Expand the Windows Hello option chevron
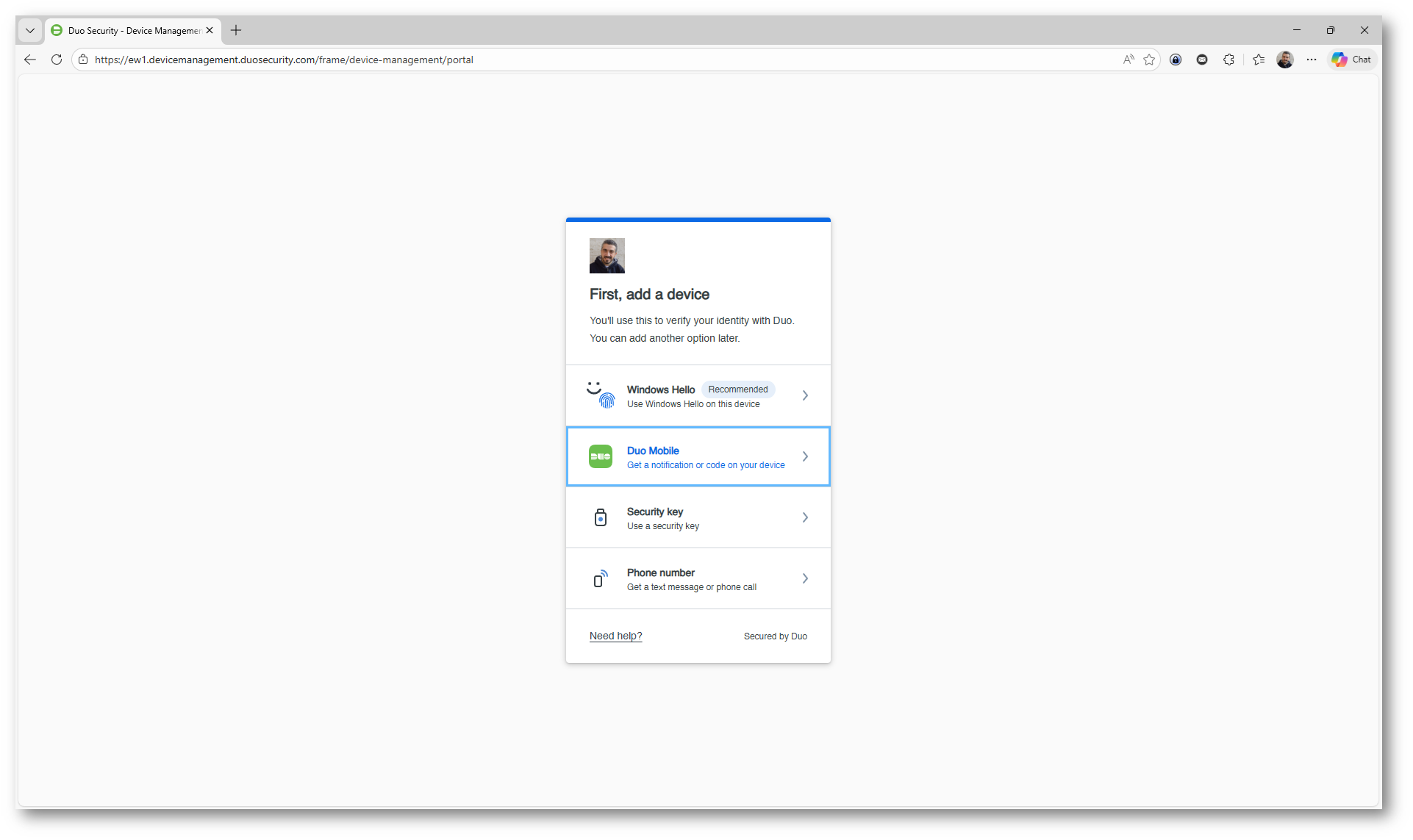 pos(805,395)
